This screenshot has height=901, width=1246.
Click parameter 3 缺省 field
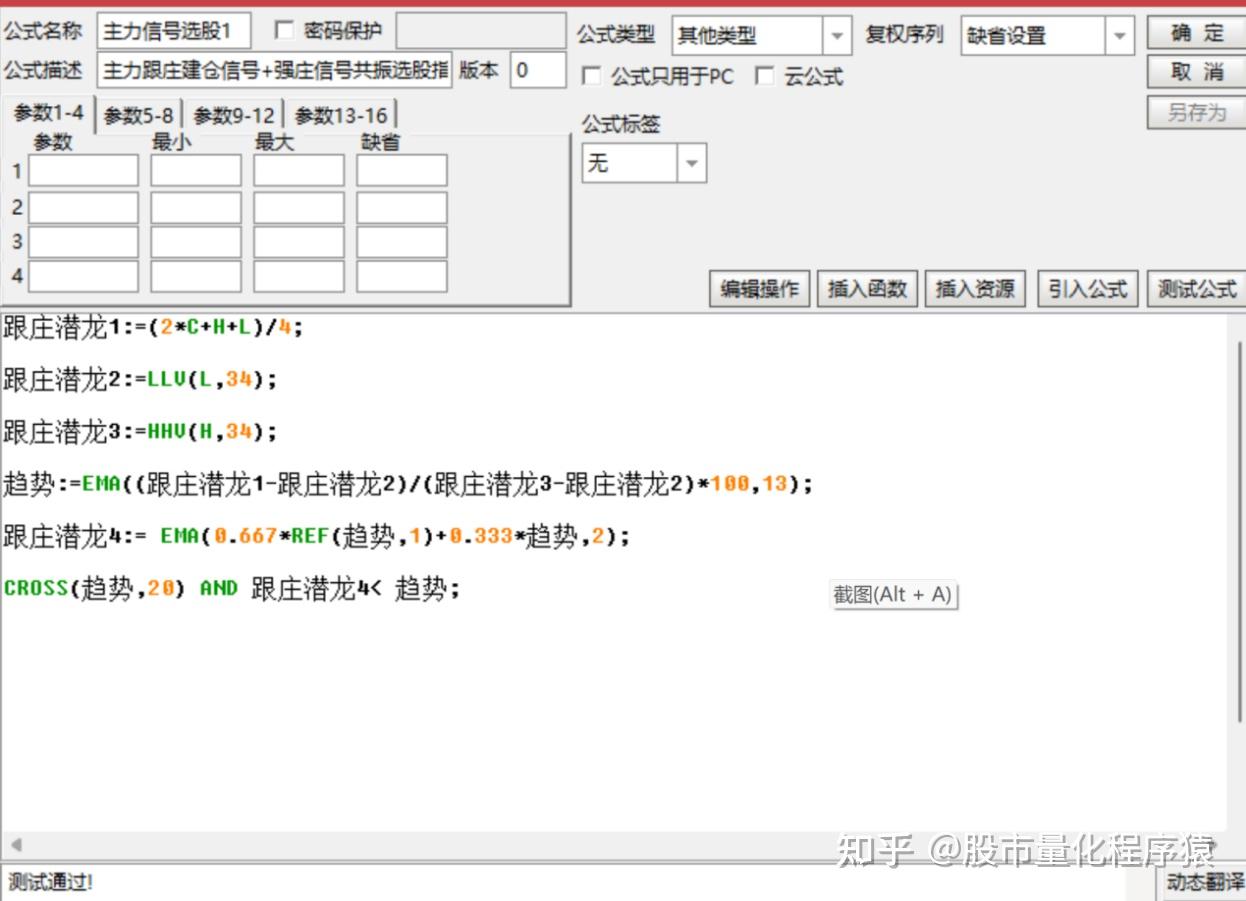click(401, 241)
